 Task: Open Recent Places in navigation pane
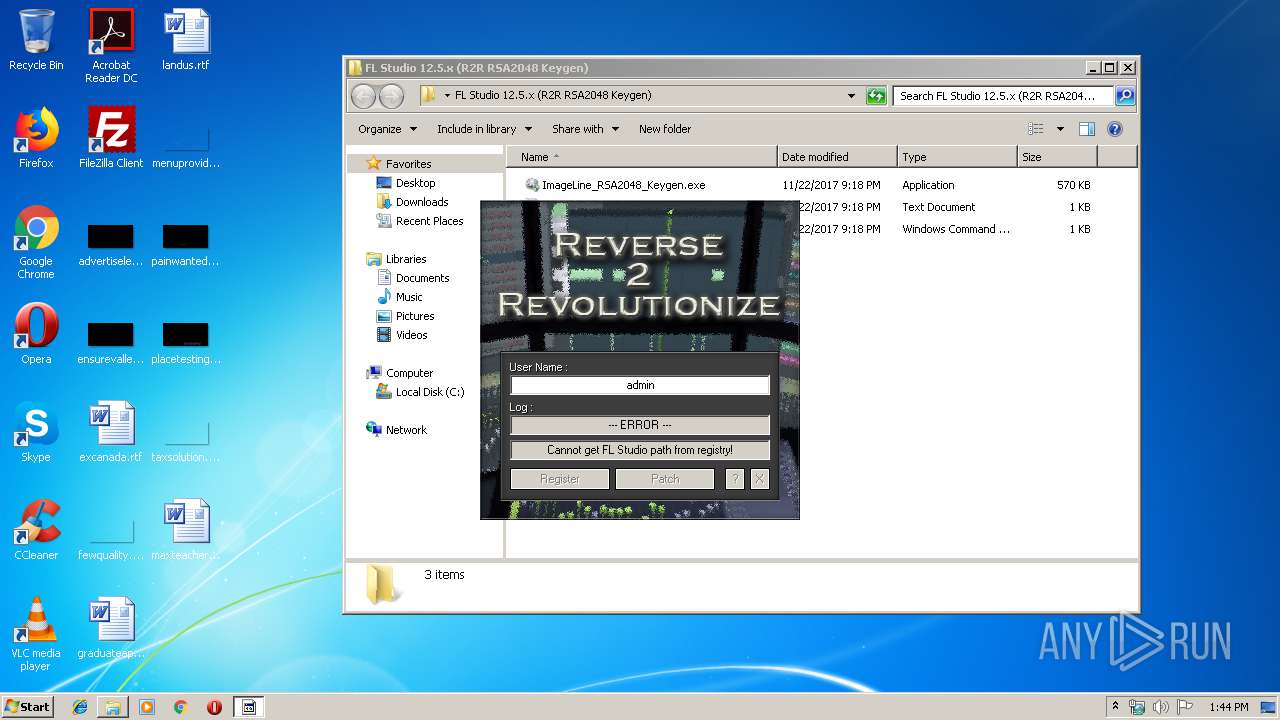pos(429,221)
